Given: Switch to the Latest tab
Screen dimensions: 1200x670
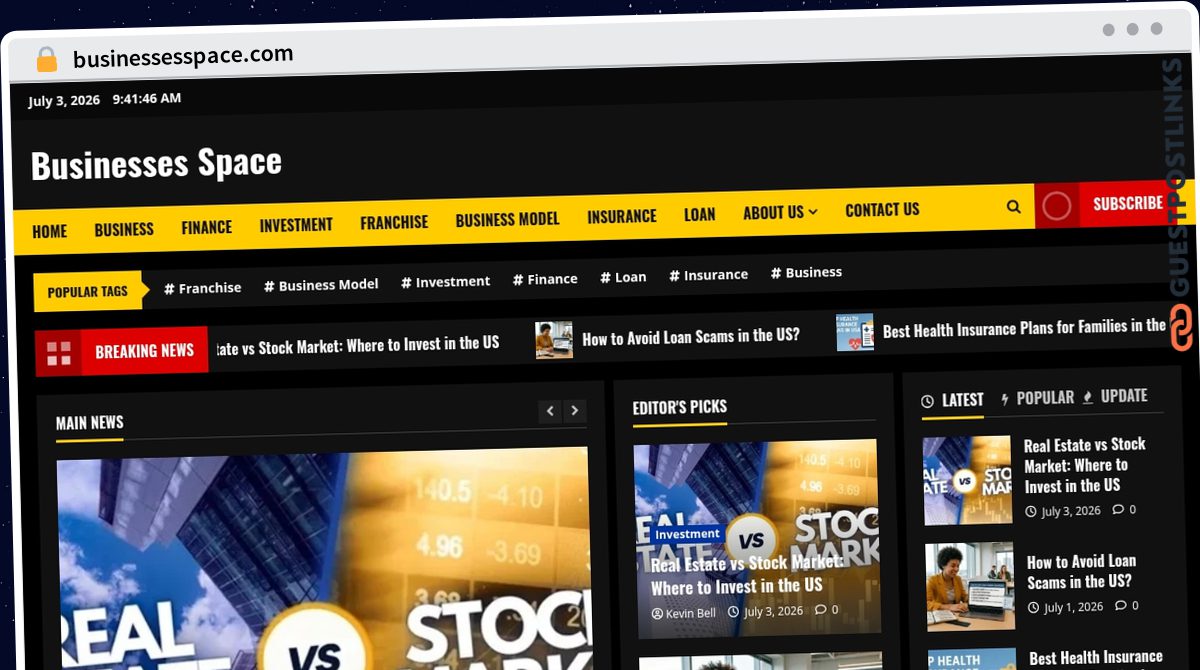Looking at the screenshot, I should pyautogui.click(x=953, y=400).
